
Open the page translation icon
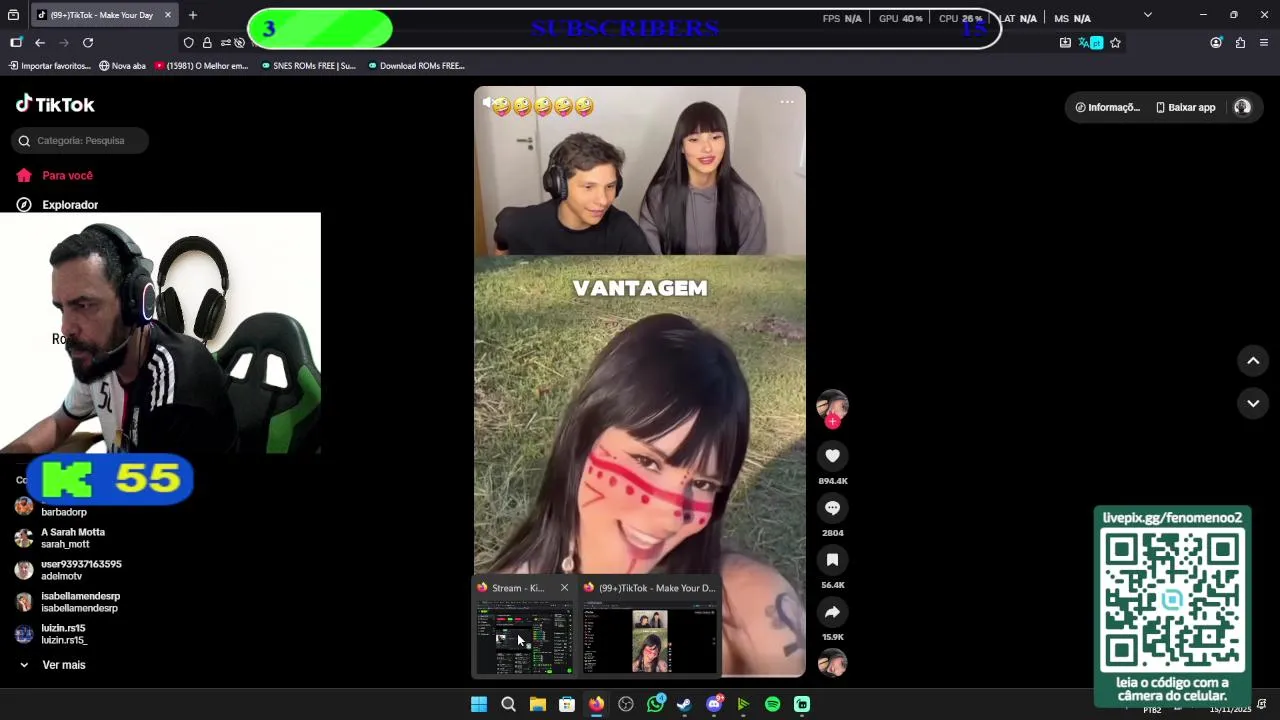click(1090, 43)
